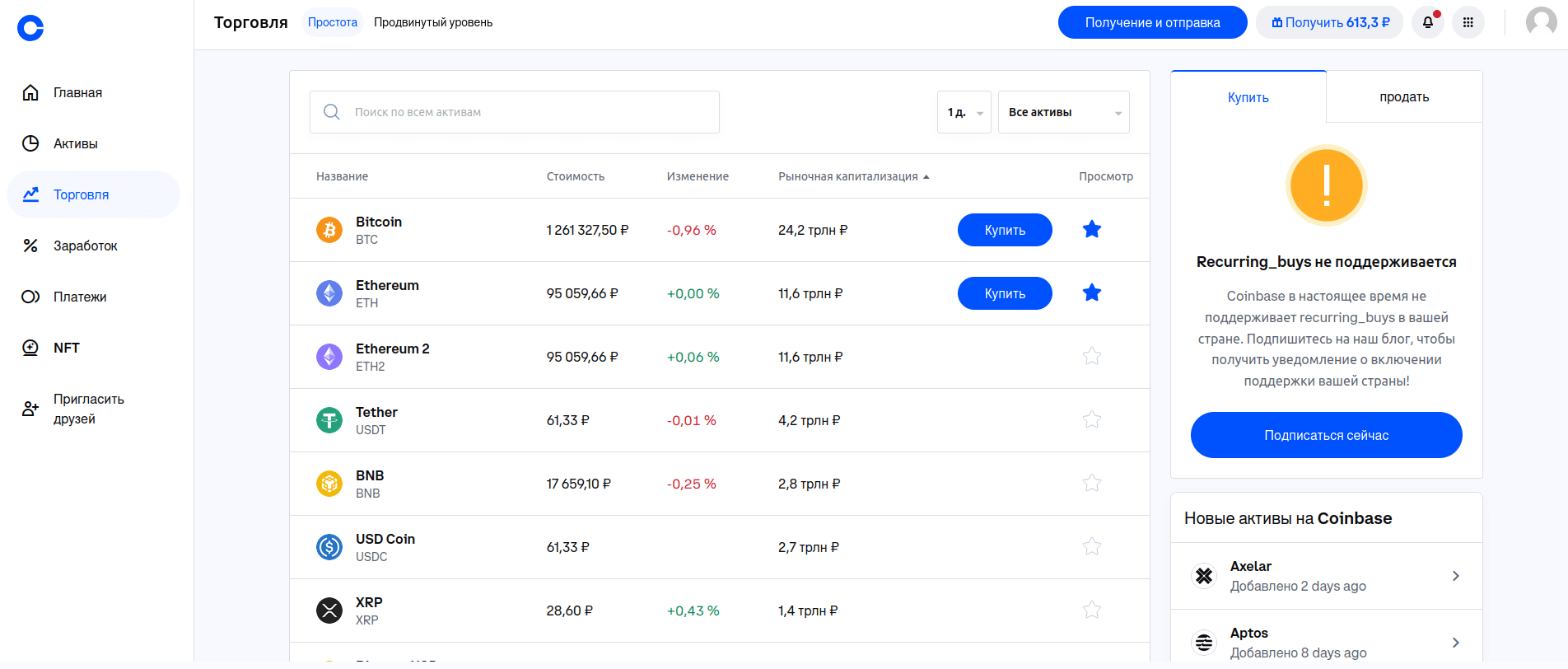Open the Aptos new asset chevron
The image size is (1568, 669).
(1455, 643)
